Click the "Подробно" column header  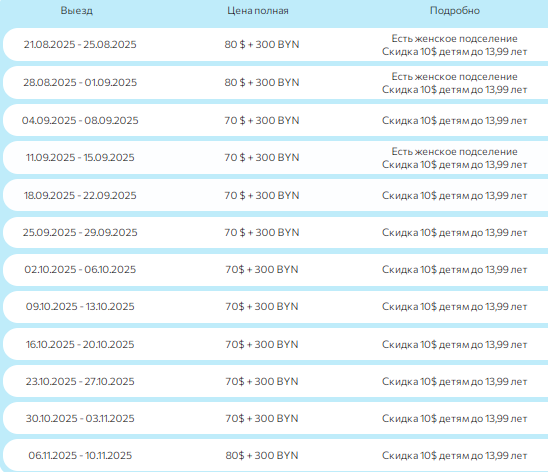point(455,11)
